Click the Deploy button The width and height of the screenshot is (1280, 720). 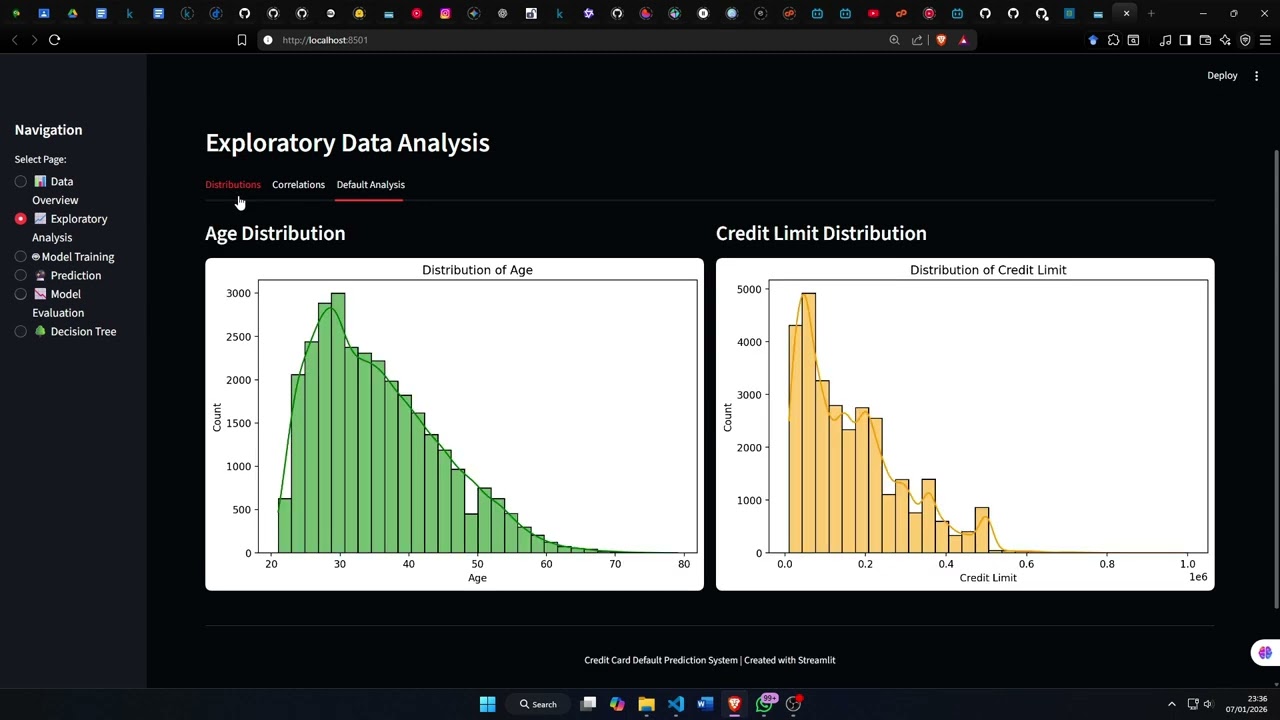1222,76
